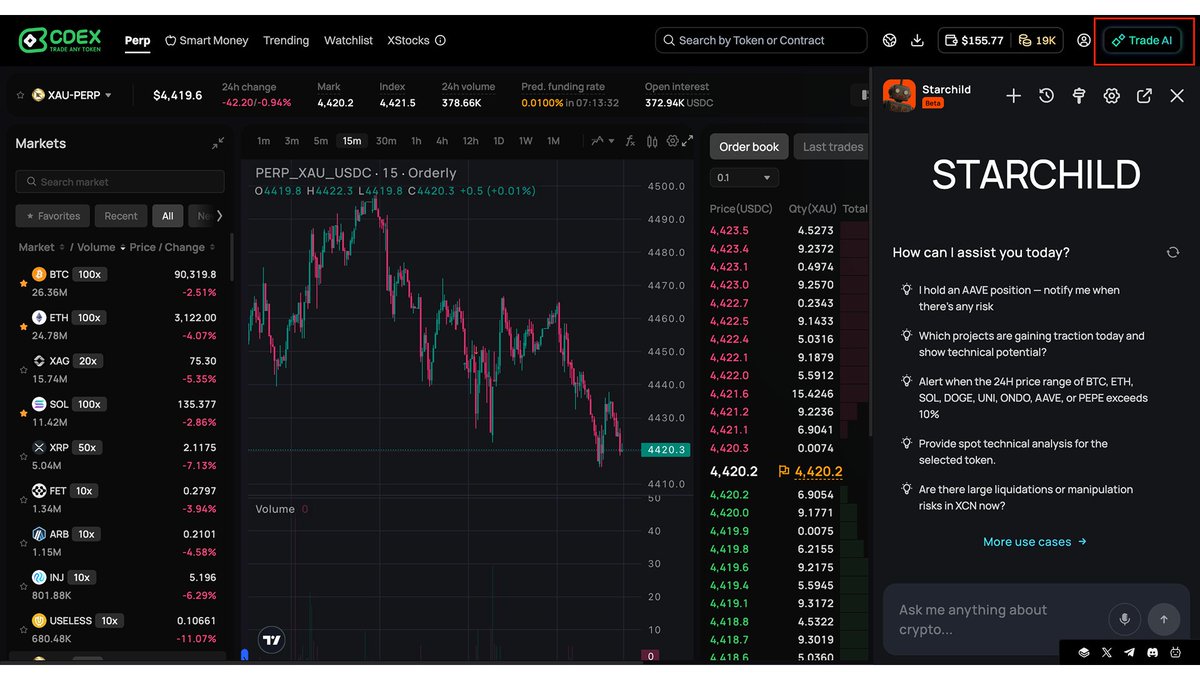Set chart timeframe to 1D
Screen dimensions: 1200x680
[498, 141]
